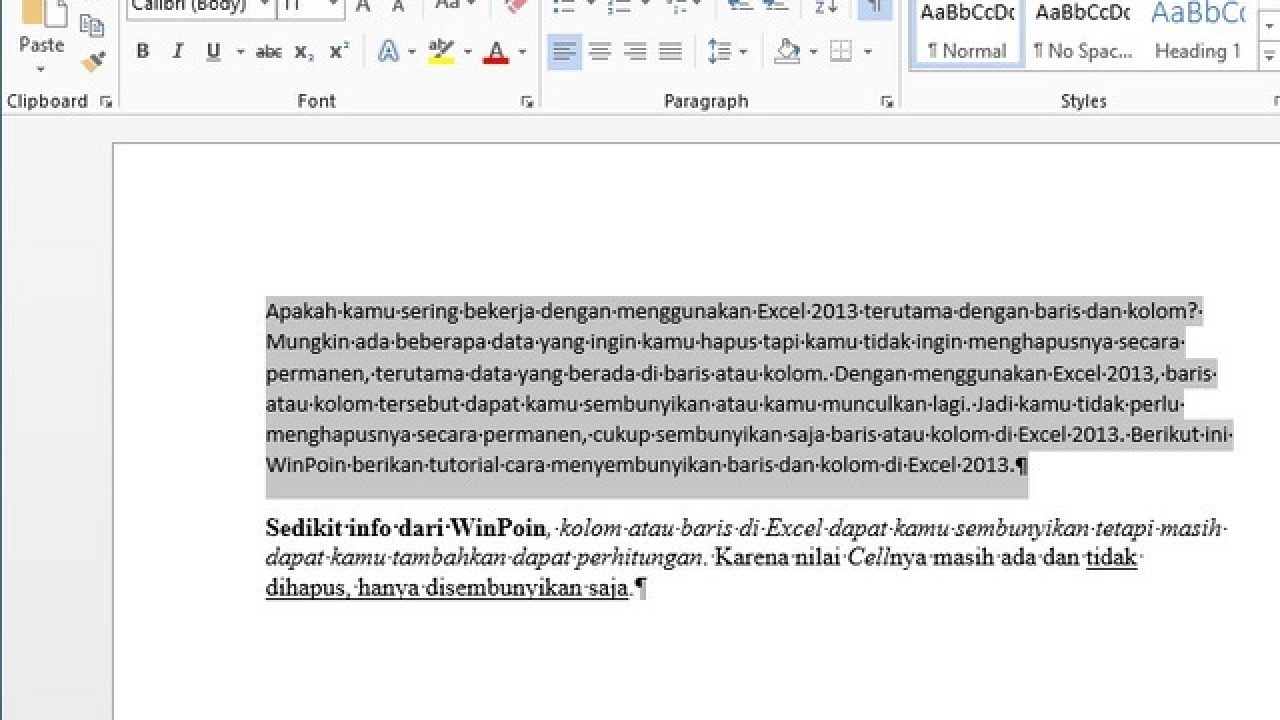Center the paragraph text
This screenshot has height=720, width=1280.
coord(600,52)
